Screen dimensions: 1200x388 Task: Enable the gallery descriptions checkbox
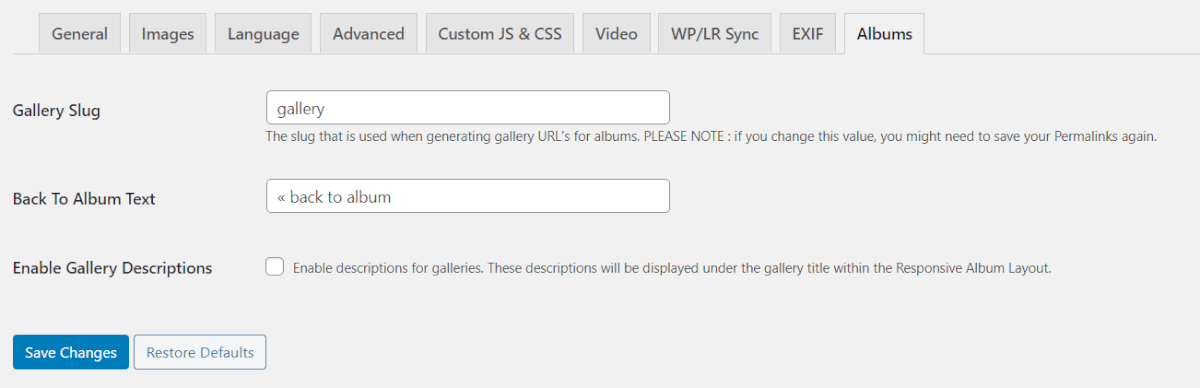pyautogui.click(x=275, y=267)
